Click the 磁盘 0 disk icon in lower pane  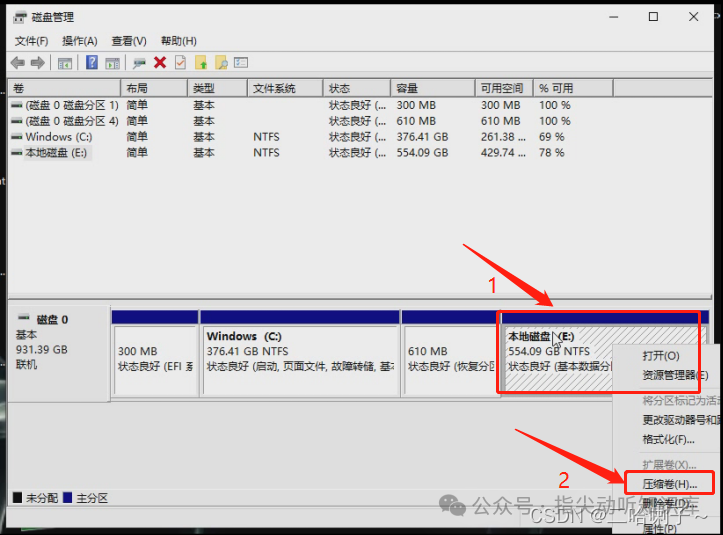pos(24,318)
